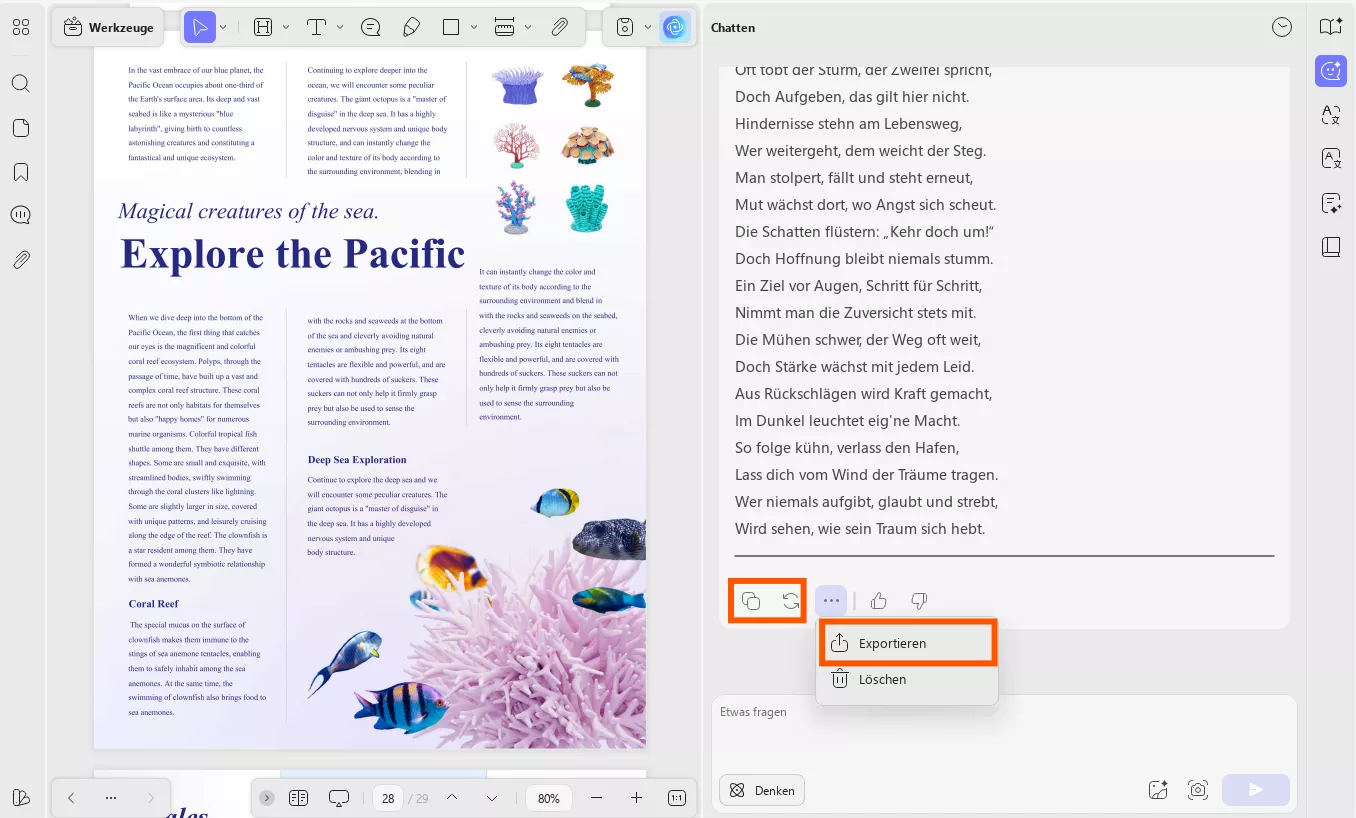Zoom out with the minus button

pos(597,798)
